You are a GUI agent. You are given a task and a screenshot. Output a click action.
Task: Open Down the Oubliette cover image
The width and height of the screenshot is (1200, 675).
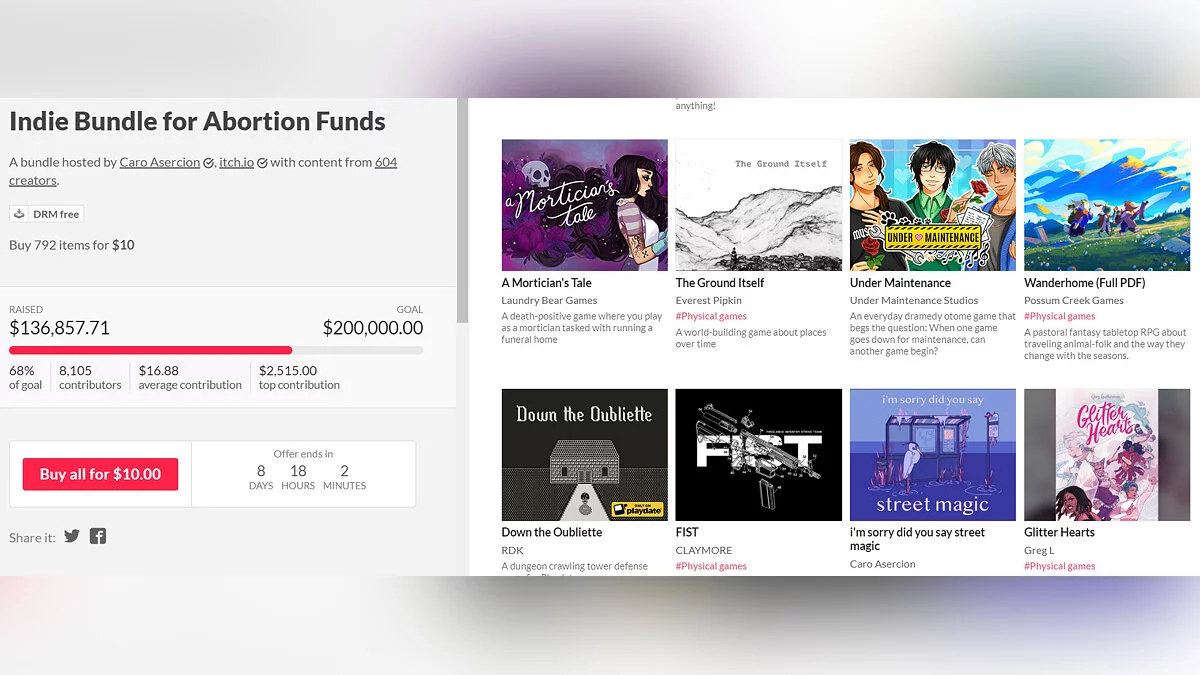pos(585,455)
